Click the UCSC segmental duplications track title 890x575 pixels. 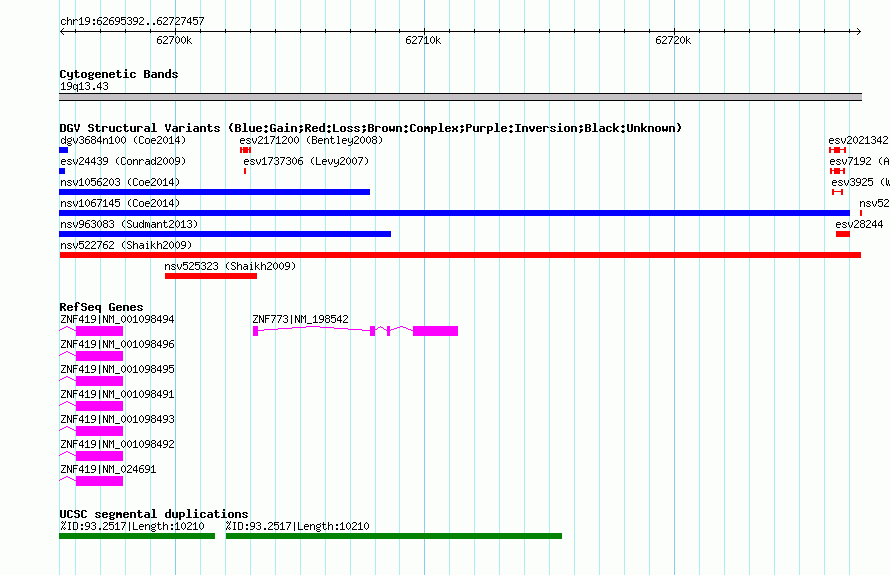[x=154, y=514]
